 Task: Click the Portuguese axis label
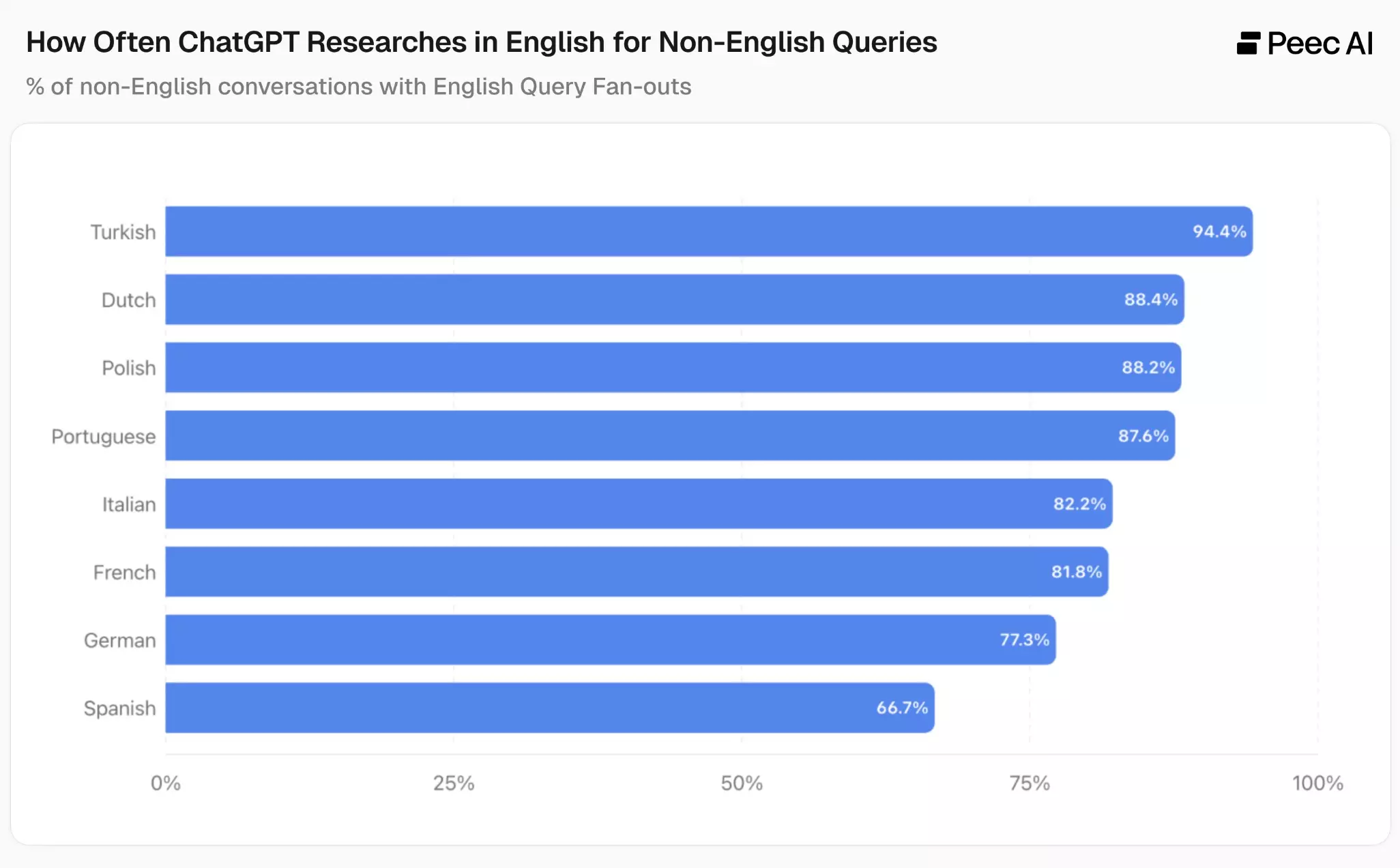pos(104,436)
